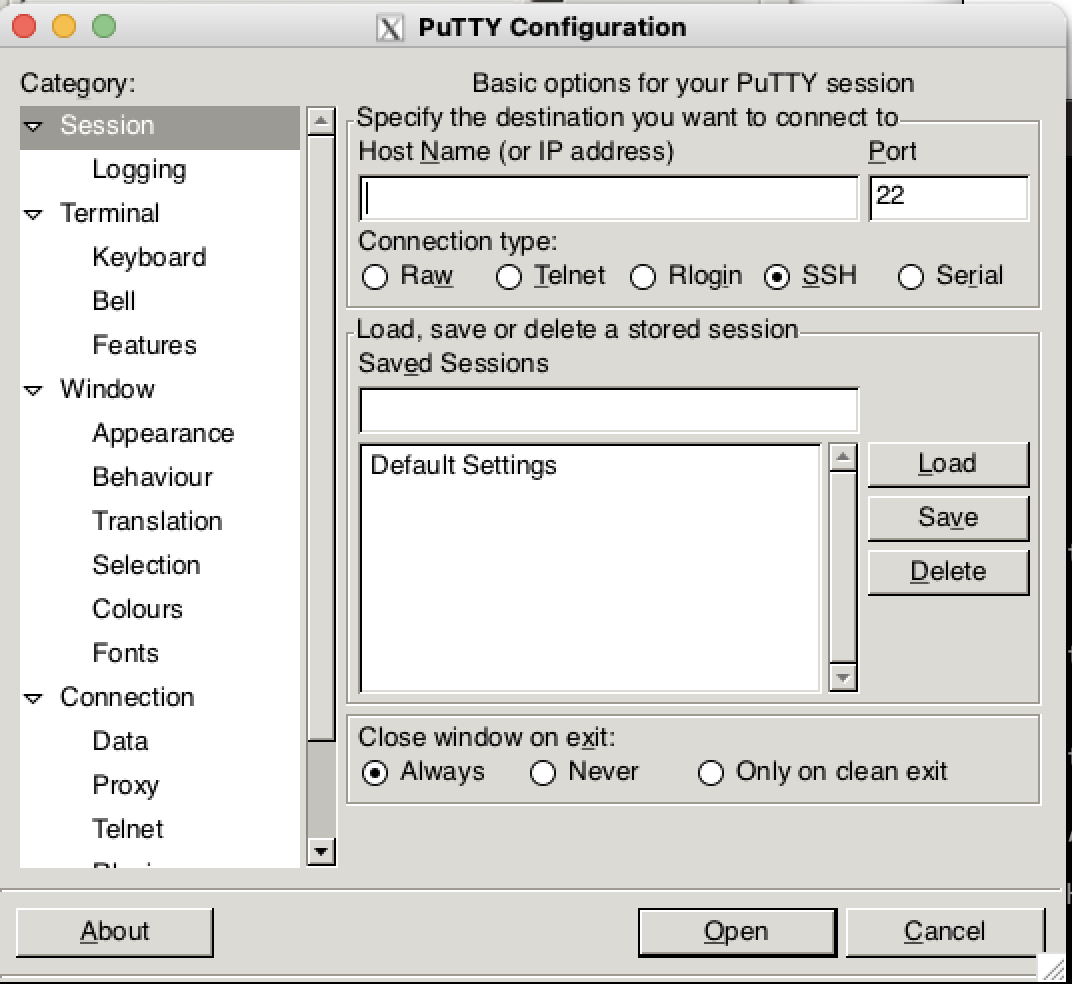This screenshot has height=984, width=1072.
Task: Select the Telnet connection type
Action: (x=509, y=277)
